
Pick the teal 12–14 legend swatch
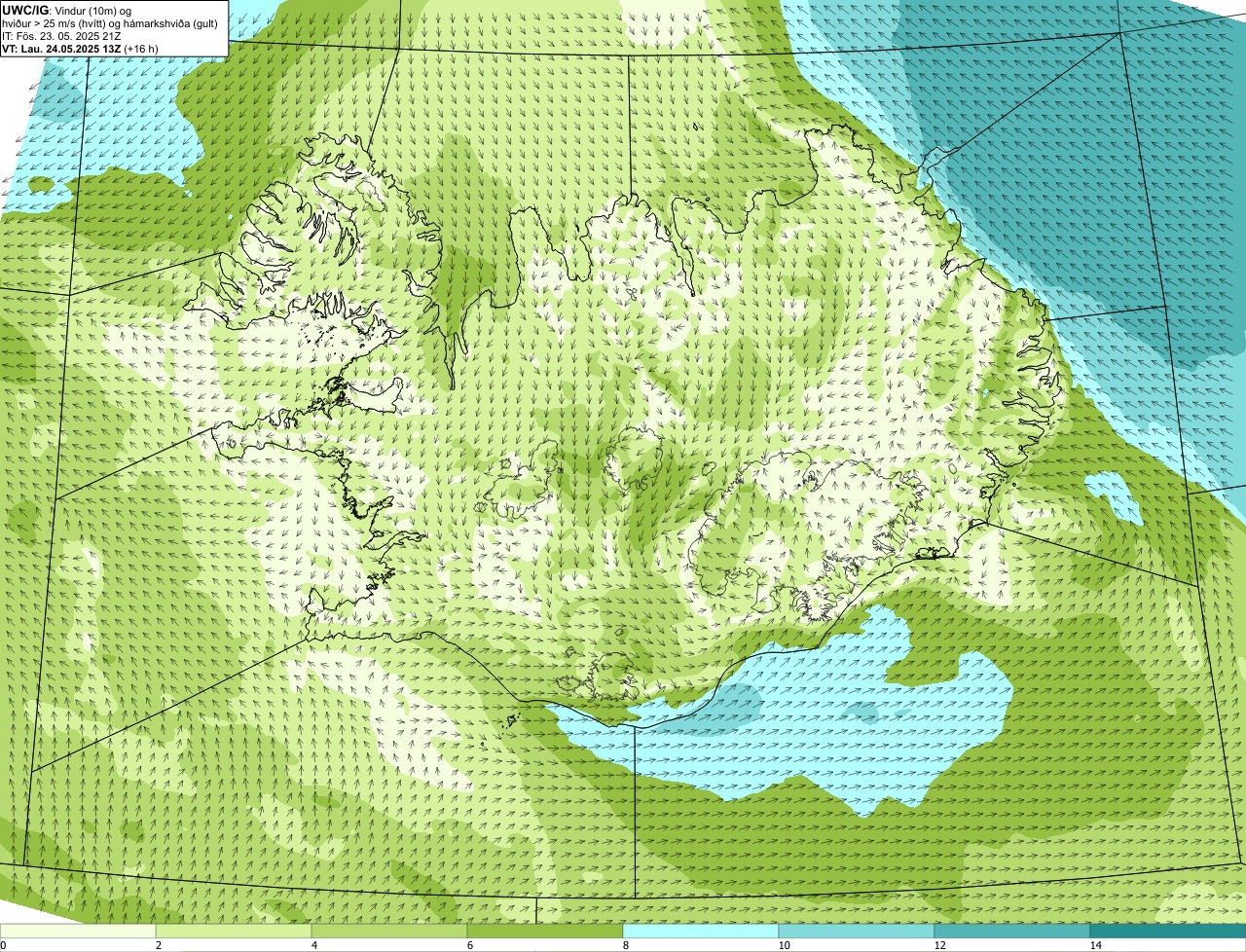point(1012,931)
